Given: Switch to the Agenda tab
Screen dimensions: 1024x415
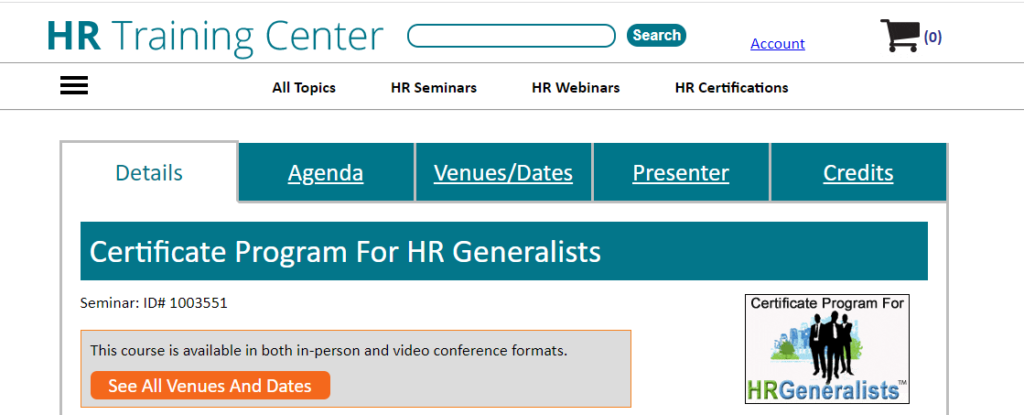Looking at the screenshot, I should [x=326, y=173].
